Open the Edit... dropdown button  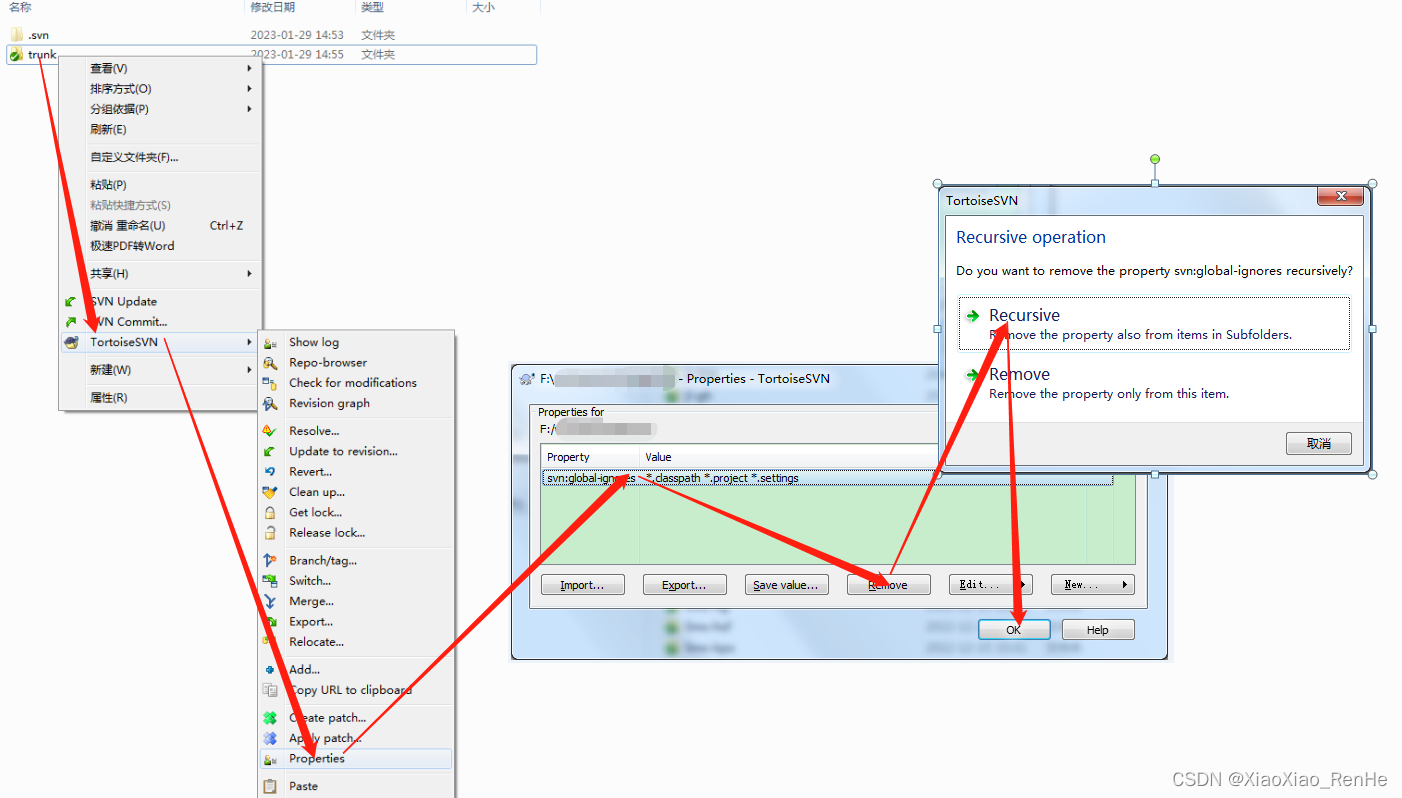(991, 585)
